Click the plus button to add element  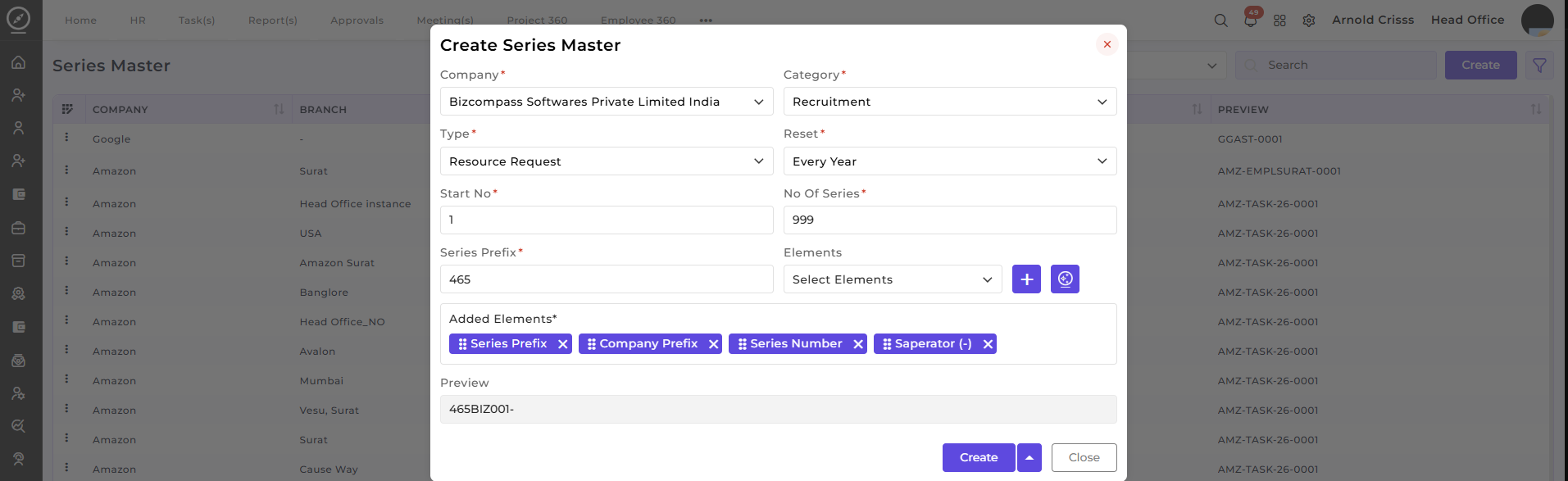click(x=1026, y=279)
